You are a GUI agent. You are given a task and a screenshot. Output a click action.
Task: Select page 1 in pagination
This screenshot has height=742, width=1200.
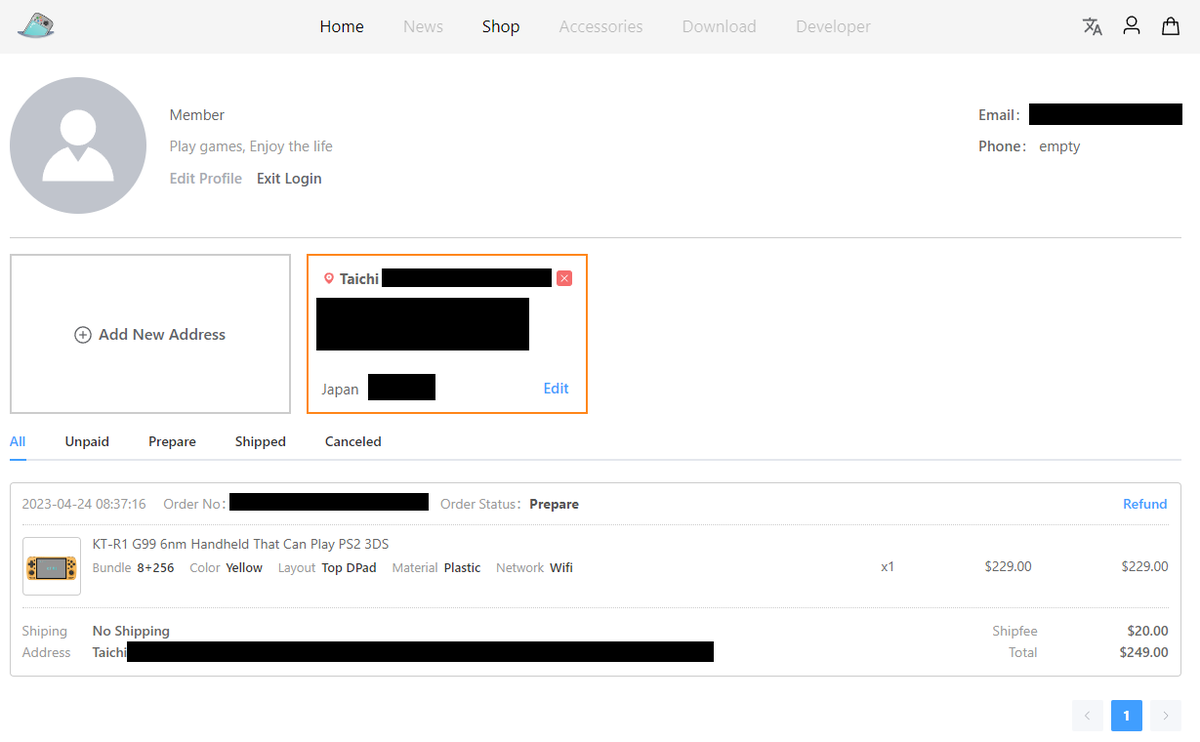click(x=1126, y=715)
